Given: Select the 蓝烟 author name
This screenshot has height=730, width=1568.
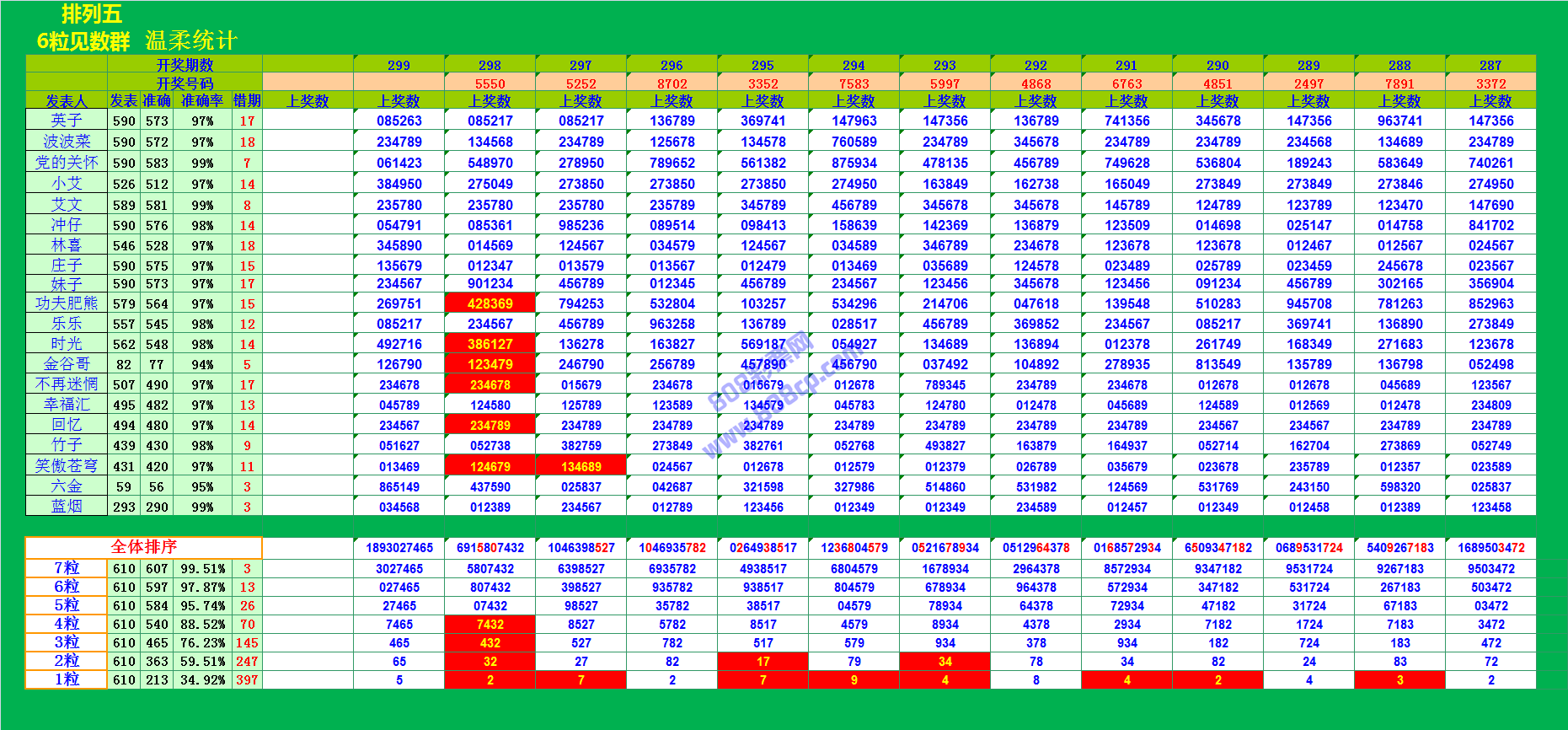Looking at the screenshot, I should (67, 507).
